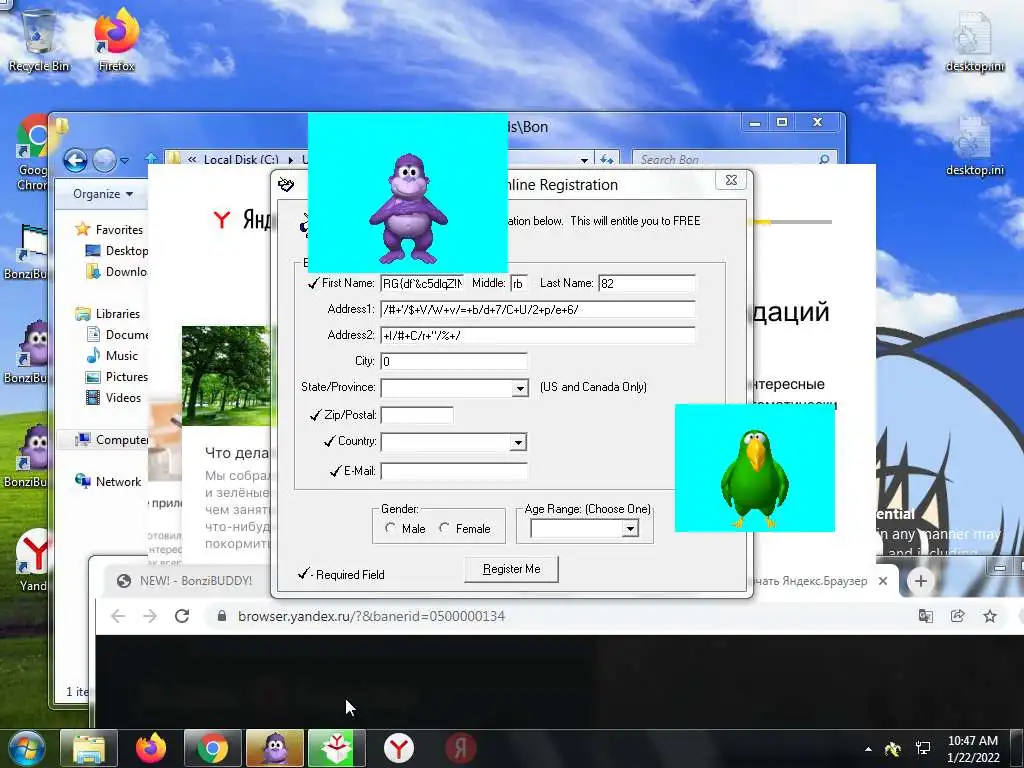Click the green installer icon on the taskbar
1024x768 pixels.
[x=337, y=748]
